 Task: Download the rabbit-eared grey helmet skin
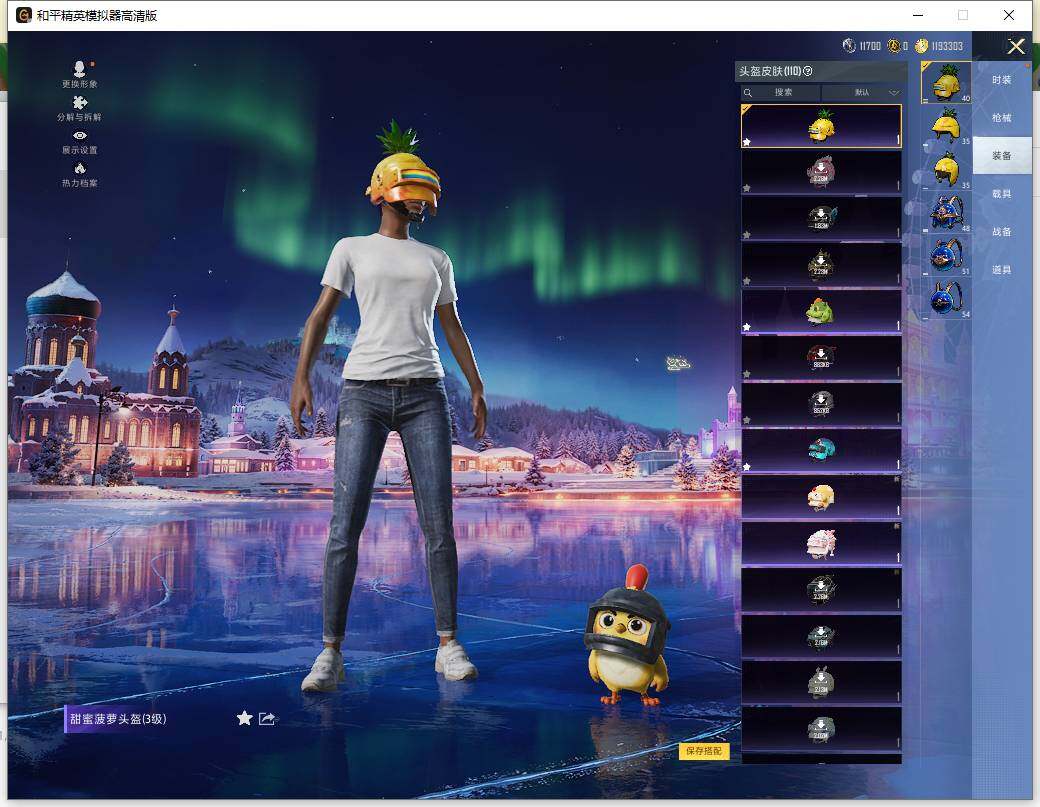click(x=821, y=682)
